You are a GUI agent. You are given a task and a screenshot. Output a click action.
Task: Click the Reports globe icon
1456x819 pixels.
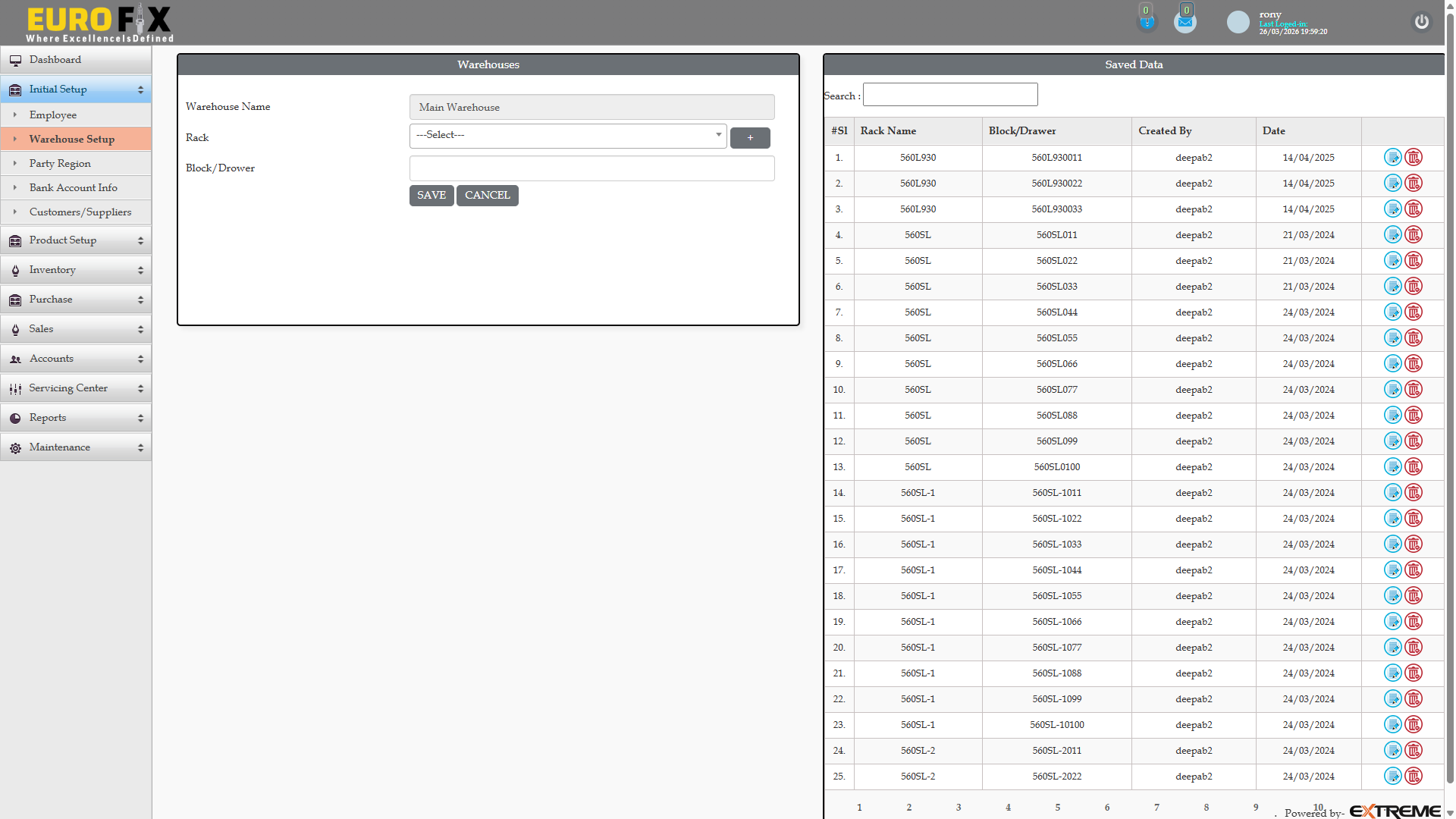[x=15, y=417]
